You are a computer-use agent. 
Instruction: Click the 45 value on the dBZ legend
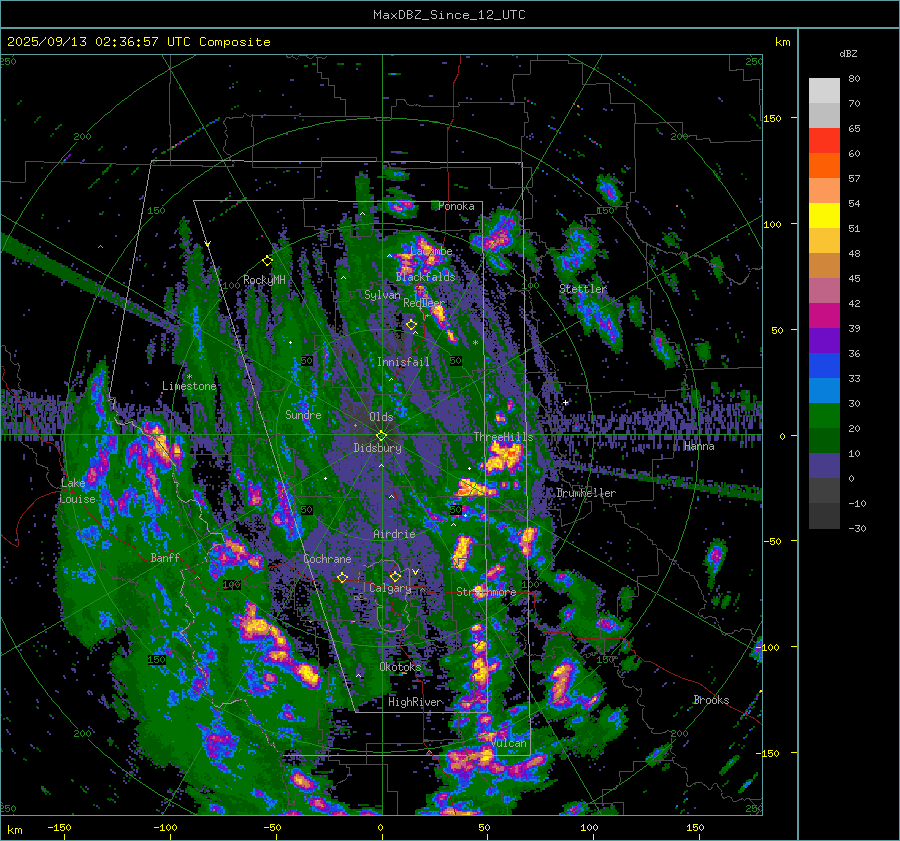point(854,278)
